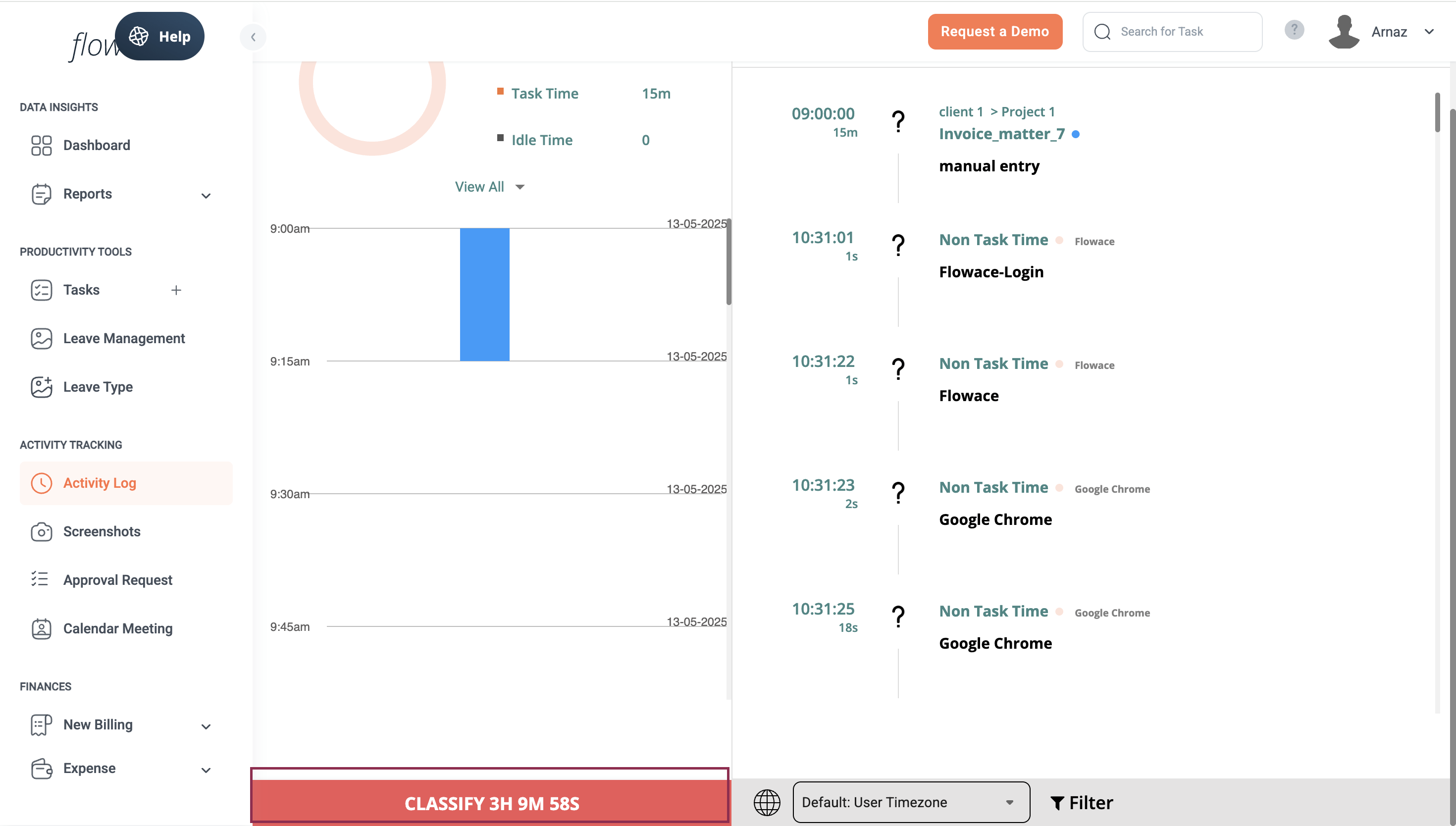This screenshot has height=826, width=1456.
Task: Click the question mark help icon in header
Action: [x=1294, y=30]
